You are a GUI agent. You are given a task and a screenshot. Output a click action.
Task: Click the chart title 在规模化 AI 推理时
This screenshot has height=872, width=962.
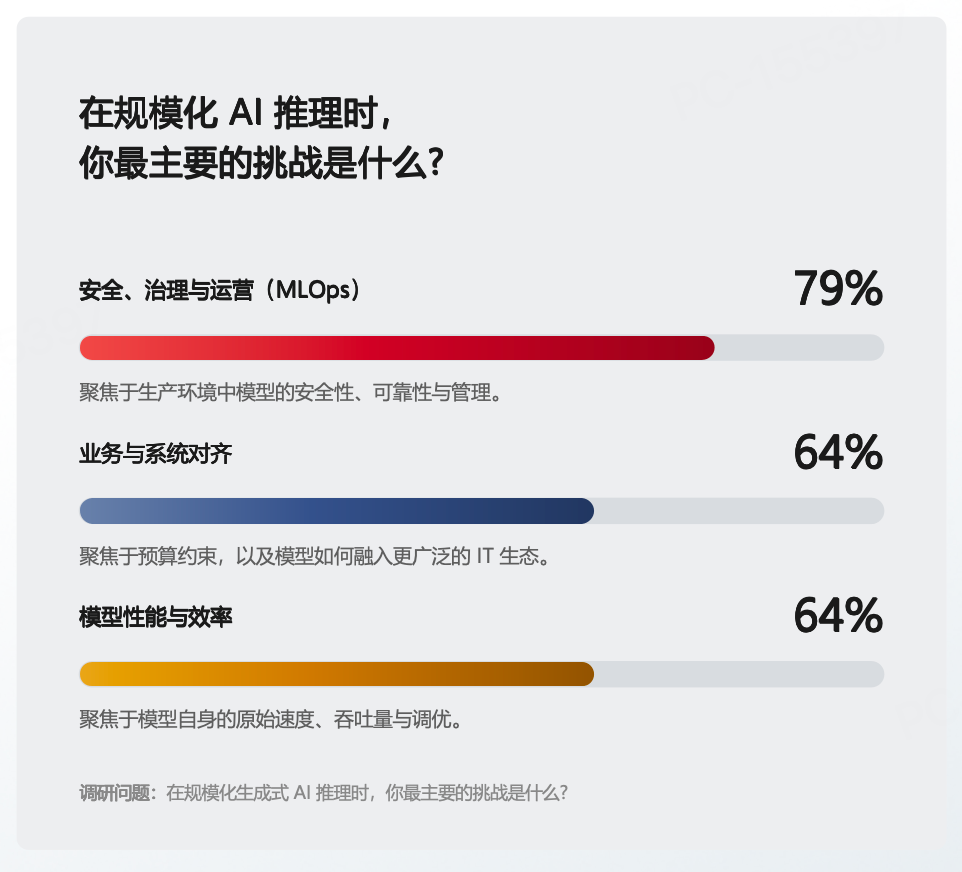pyautogui.click(x=236, y=114)
